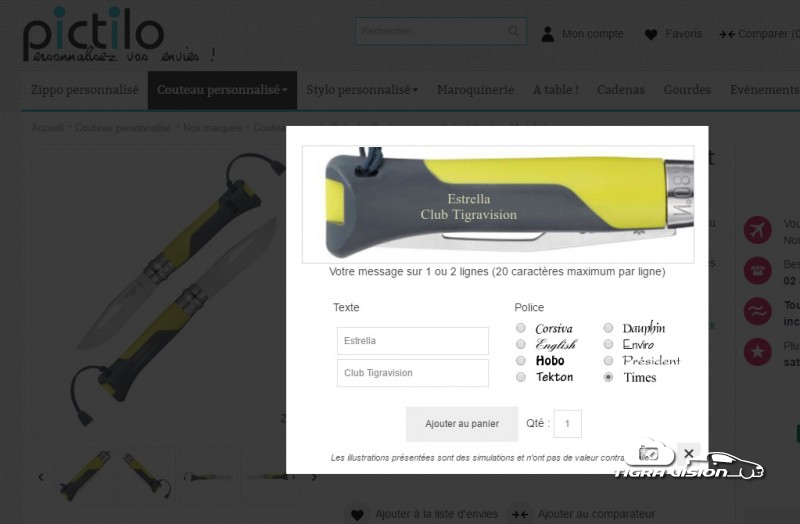Click the search magnifier icon
The width and height of the screenshot is (800, 524).
[x=513, y=31]
